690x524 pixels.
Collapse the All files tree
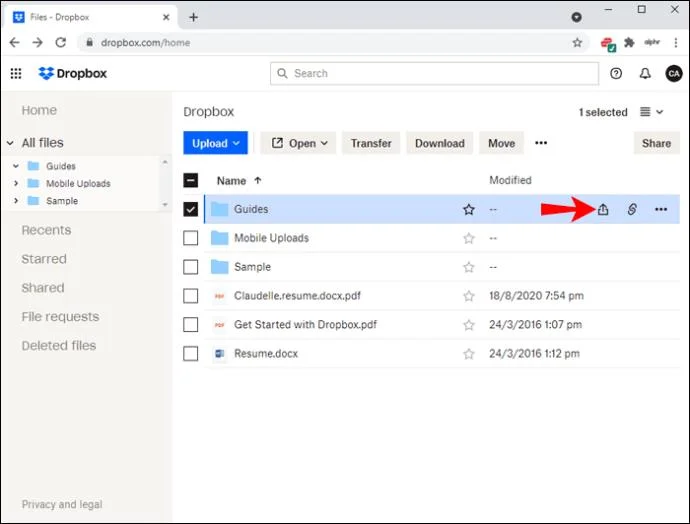10,143
